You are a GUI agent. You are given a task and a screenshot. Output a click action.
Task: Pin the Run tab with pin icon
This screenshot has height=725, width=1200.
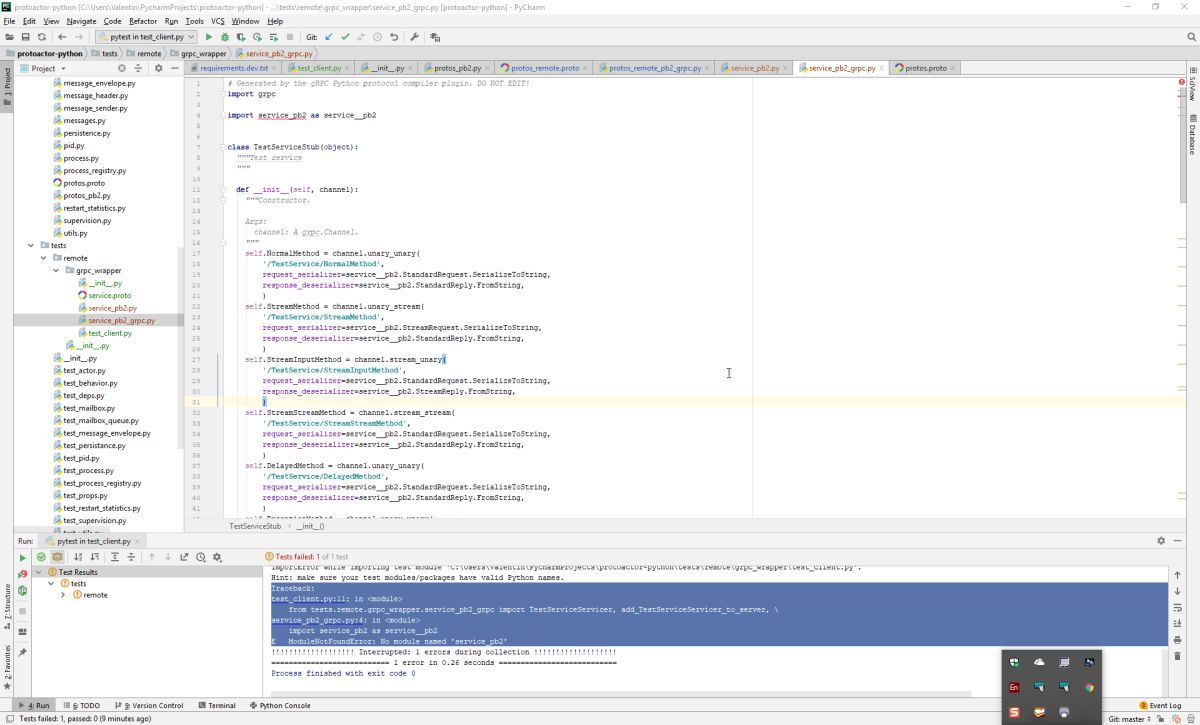(22, 652)
